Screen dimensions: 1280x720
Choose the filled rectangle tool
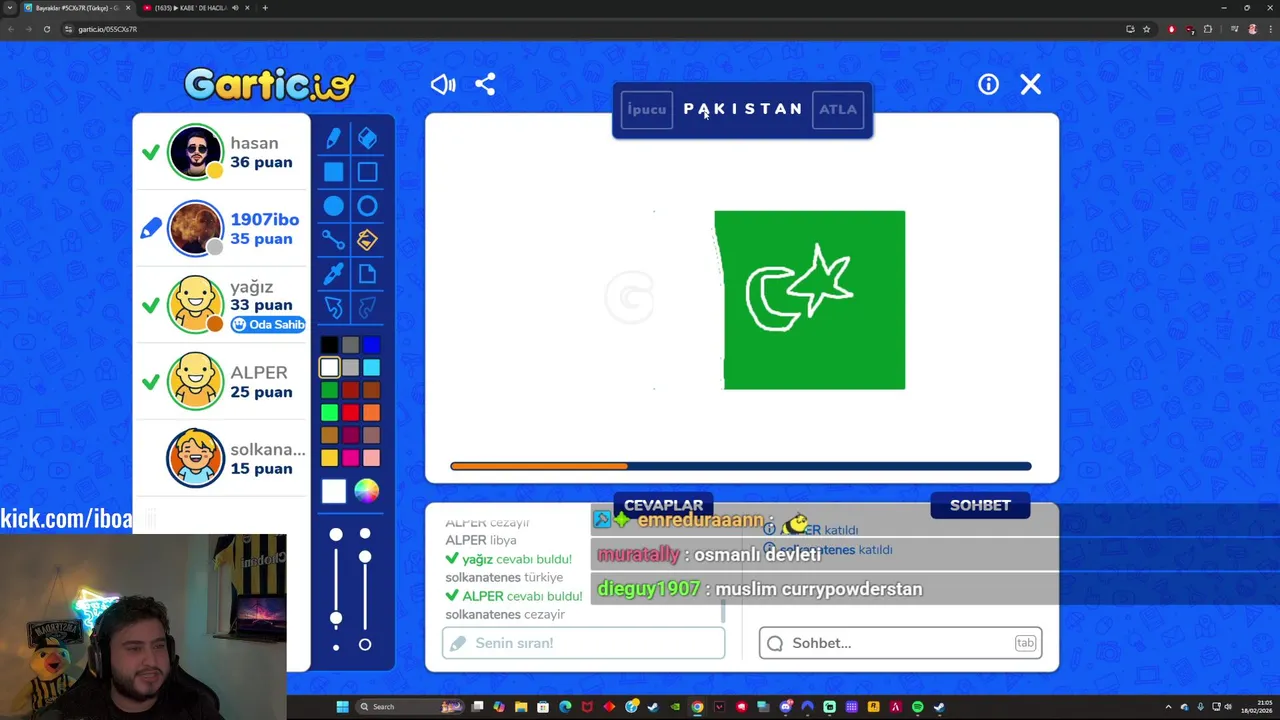point(333,172)
